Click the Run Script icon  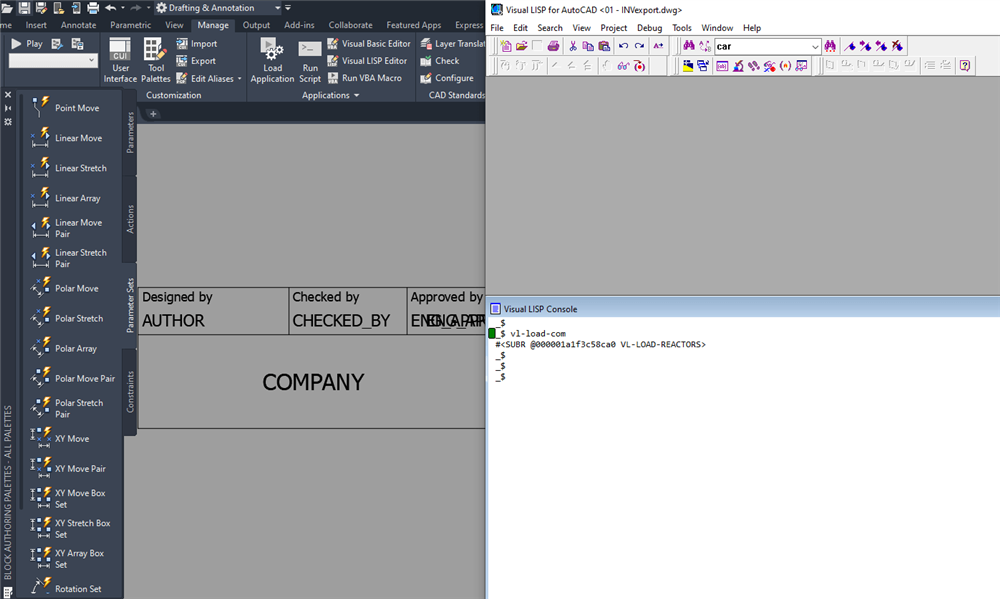coord(310,60)
